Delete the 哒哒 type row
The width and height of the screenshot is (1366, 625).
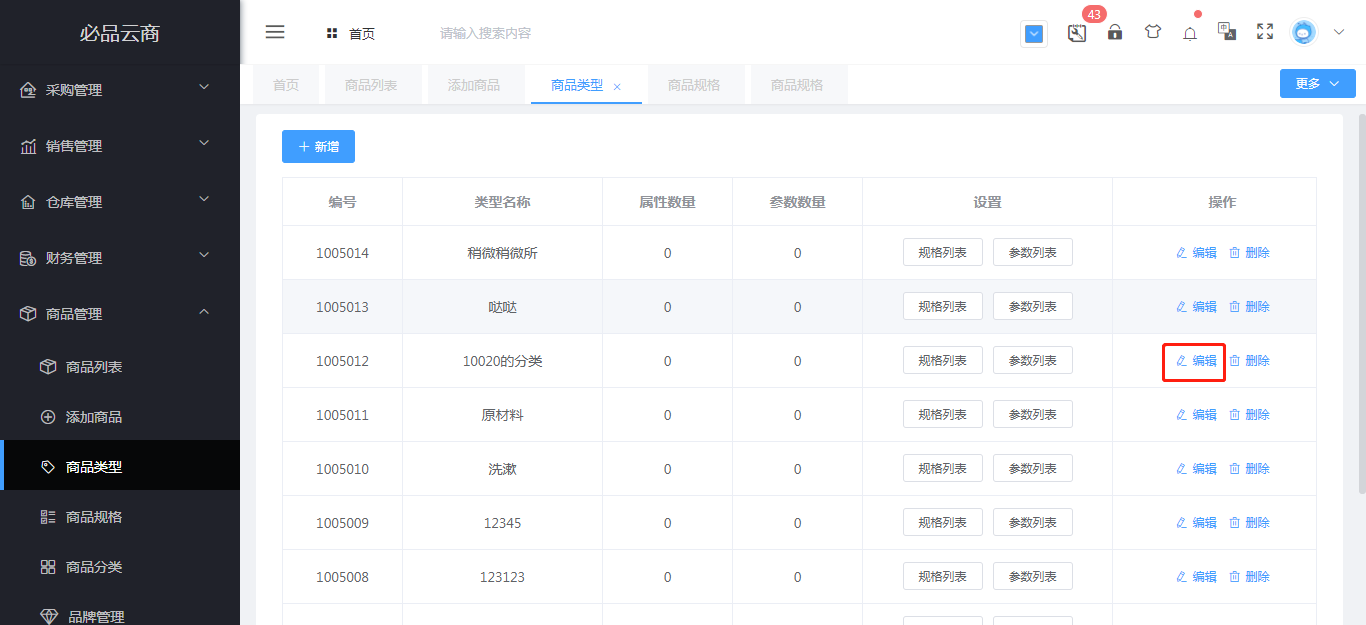pyautogui.click(x=1249, y=307)
